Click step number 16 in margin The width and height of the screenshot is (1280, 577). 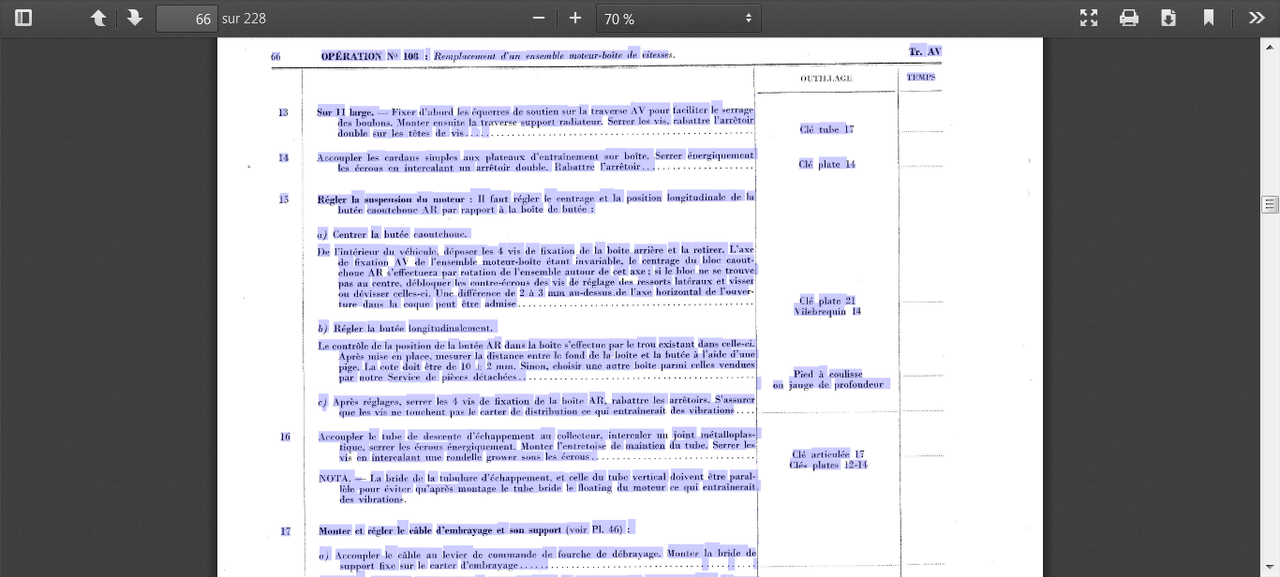[x=285, y=437]
